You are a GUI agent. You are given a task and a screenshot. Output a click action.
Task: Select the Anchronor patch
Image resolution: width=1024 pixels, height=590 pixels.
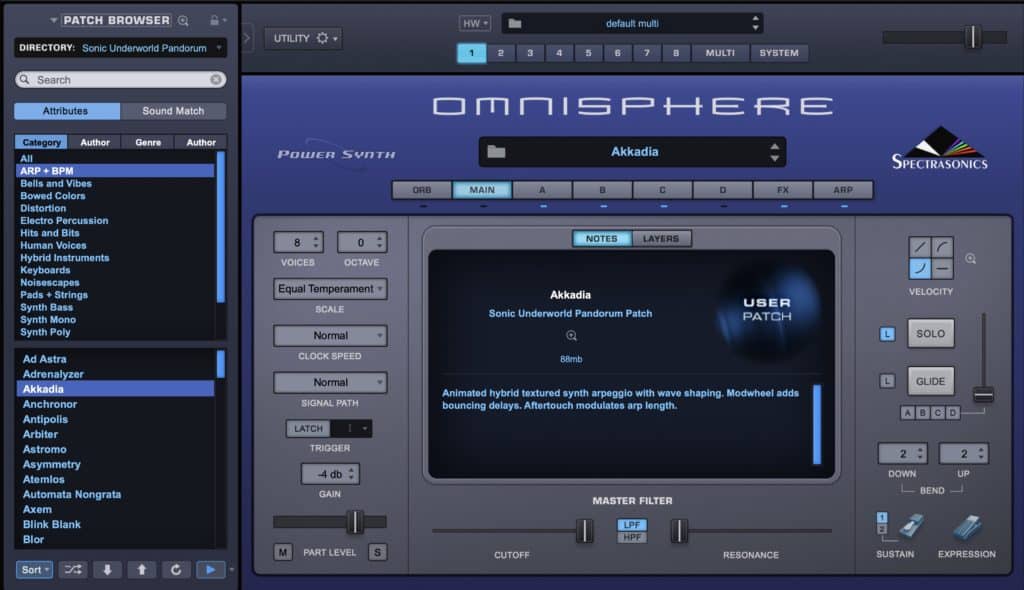tap(50, 404)
